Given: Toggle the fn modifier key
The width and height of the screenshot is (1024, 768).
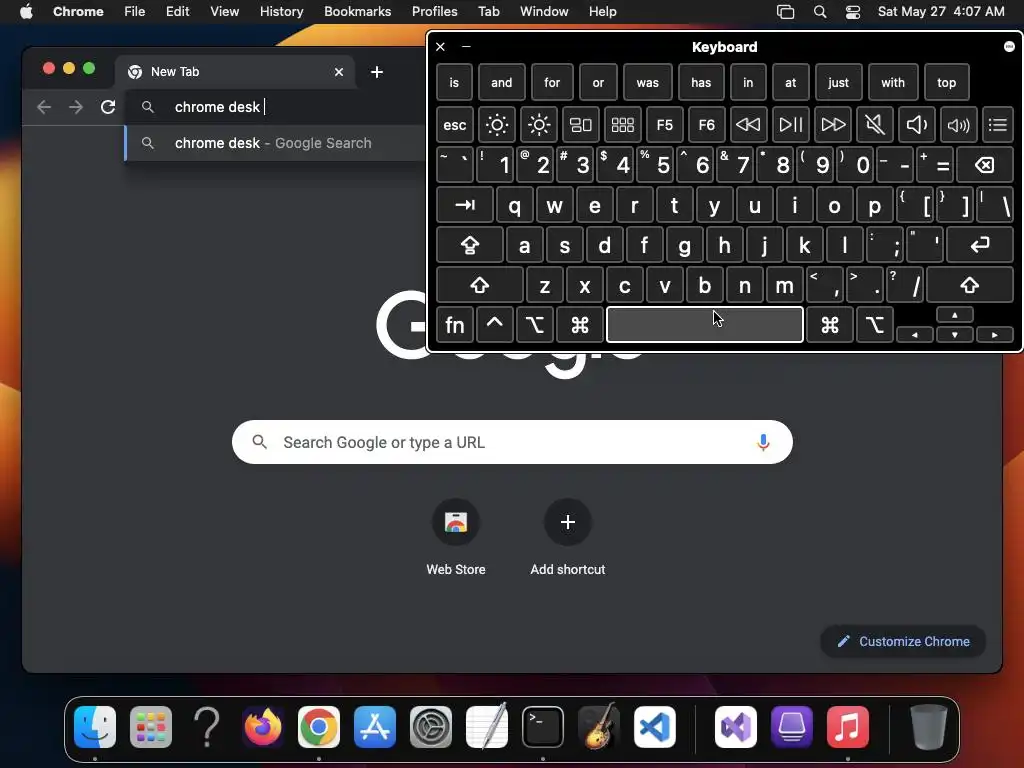Looking at the screenshot, I should (x=455, y=325).
